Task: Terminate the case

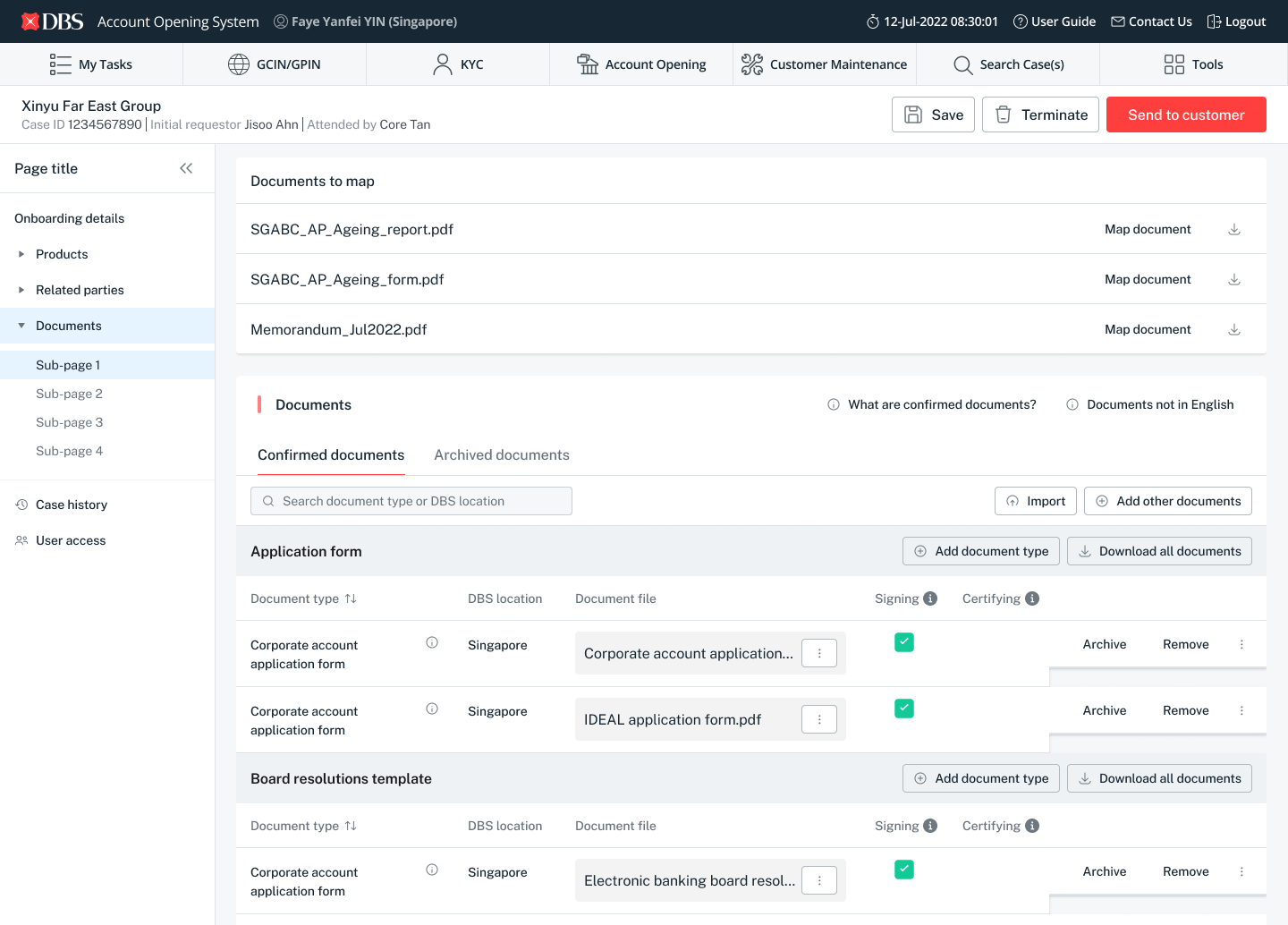Action: 1040,115
